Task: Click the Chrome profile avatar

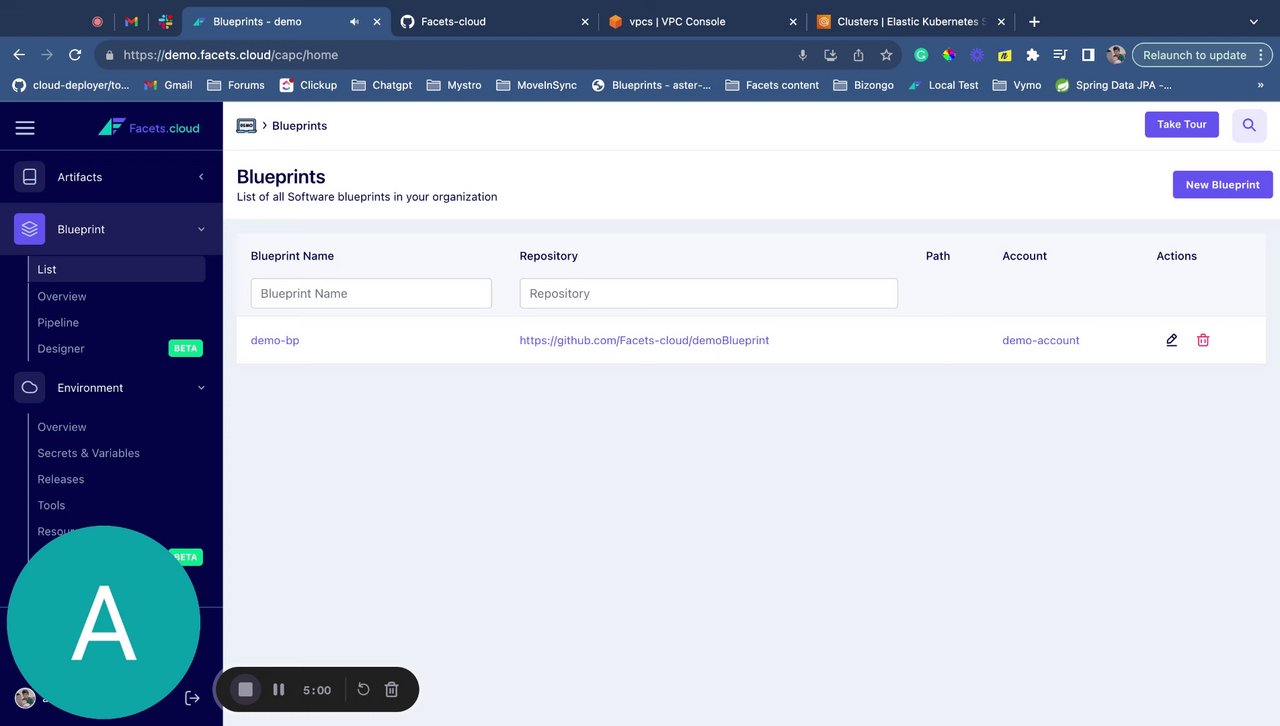Action: point(1116,55)
